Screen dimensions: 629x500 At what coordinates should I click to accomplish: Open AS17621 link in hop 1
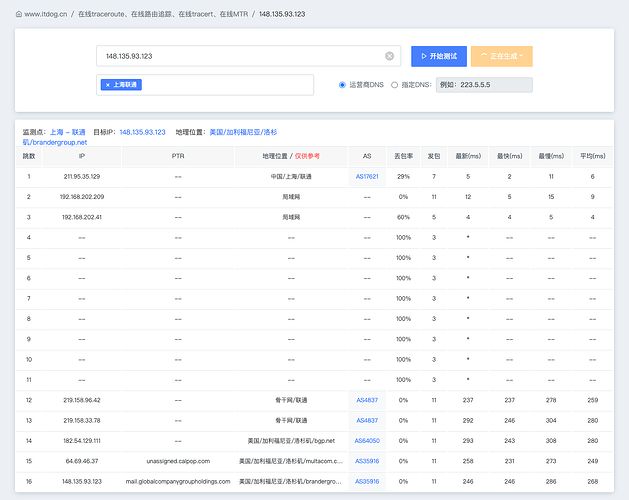pos(367,177)
